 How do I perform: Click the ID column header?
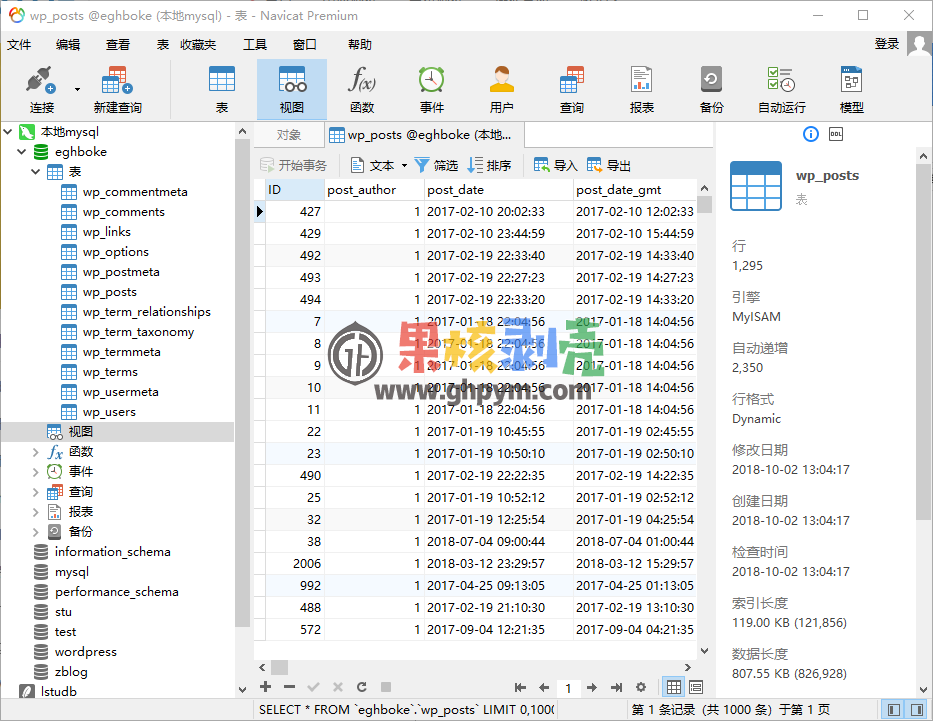pos(295,190)
